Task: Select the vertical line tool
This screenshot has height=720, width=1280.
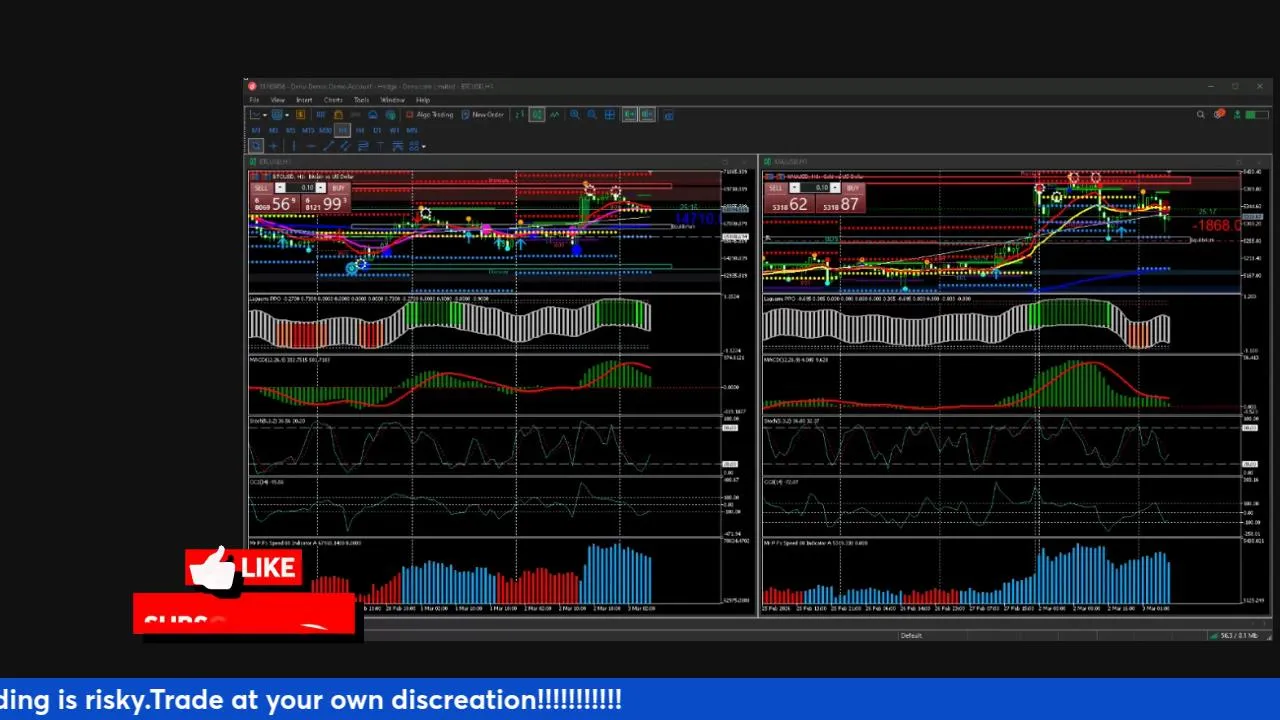Action: (x=294, y=146)
